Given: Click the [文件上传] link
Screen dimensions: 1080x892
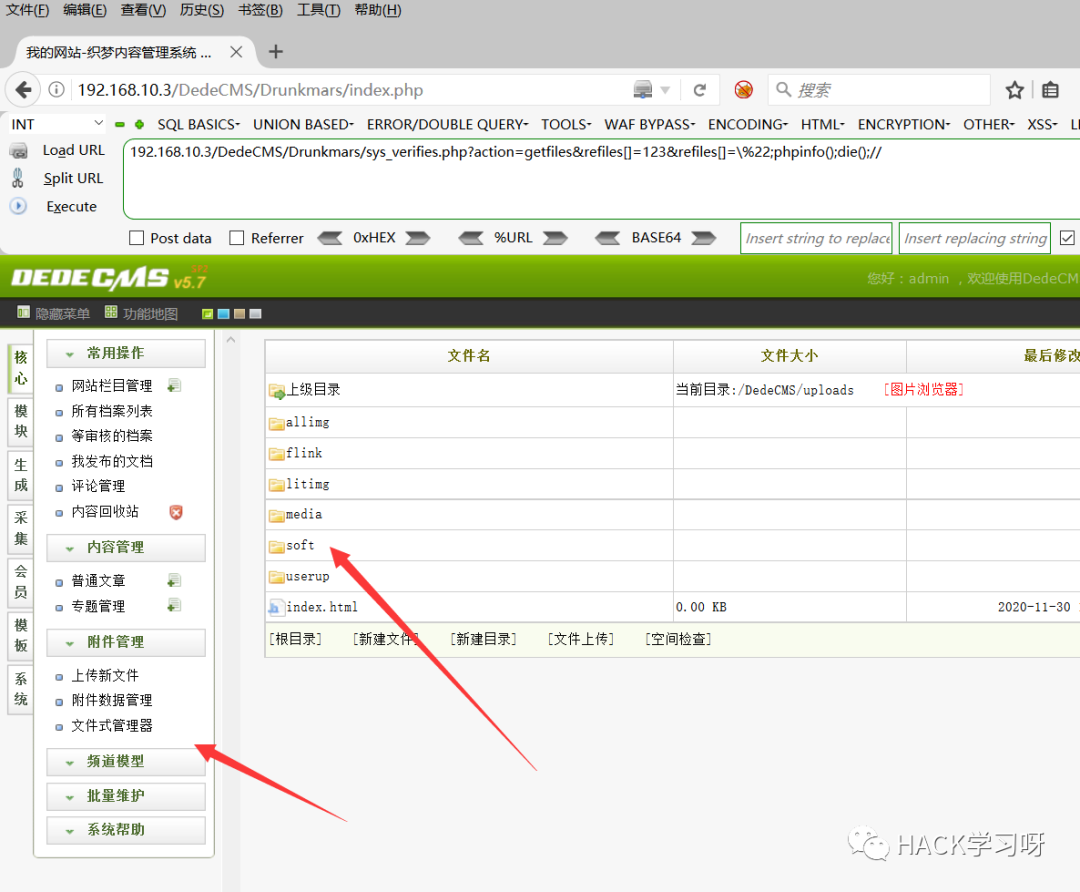Looking at the screenshot, I should pos(581,639).
